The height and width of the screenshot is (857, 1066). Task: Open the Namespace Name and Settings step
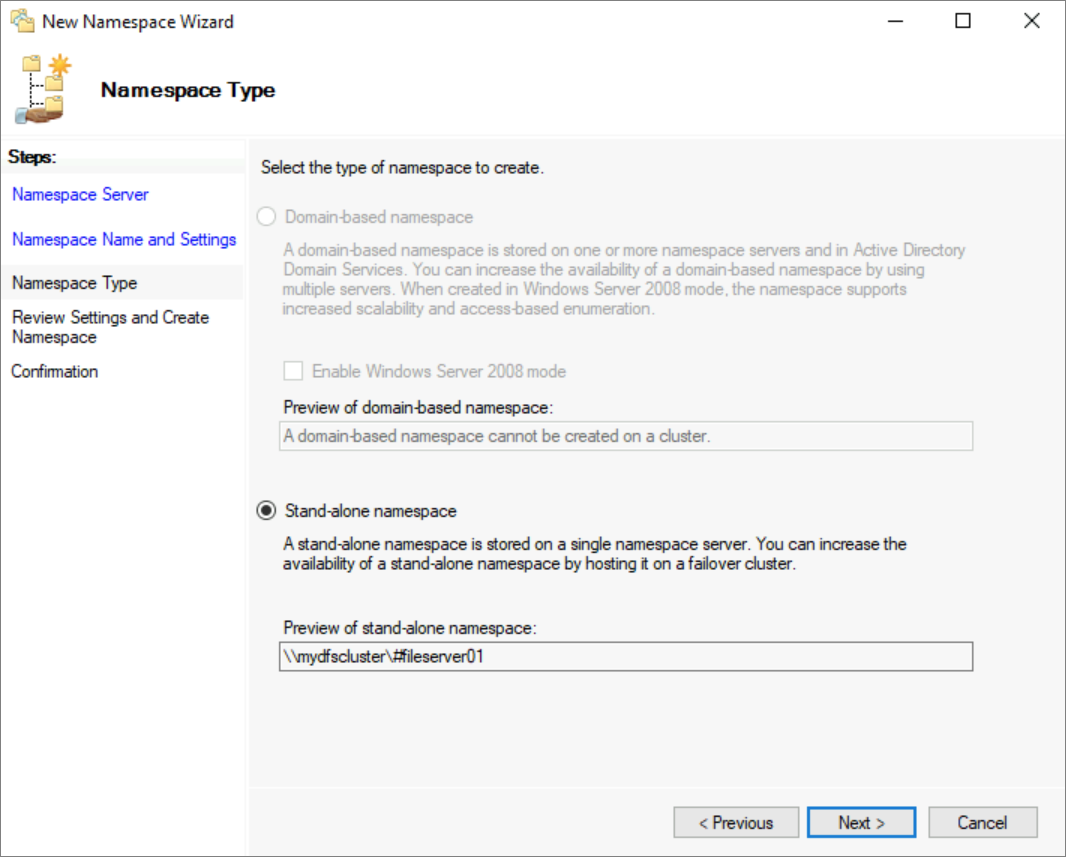pyautogui.click(x=123, y=239)
